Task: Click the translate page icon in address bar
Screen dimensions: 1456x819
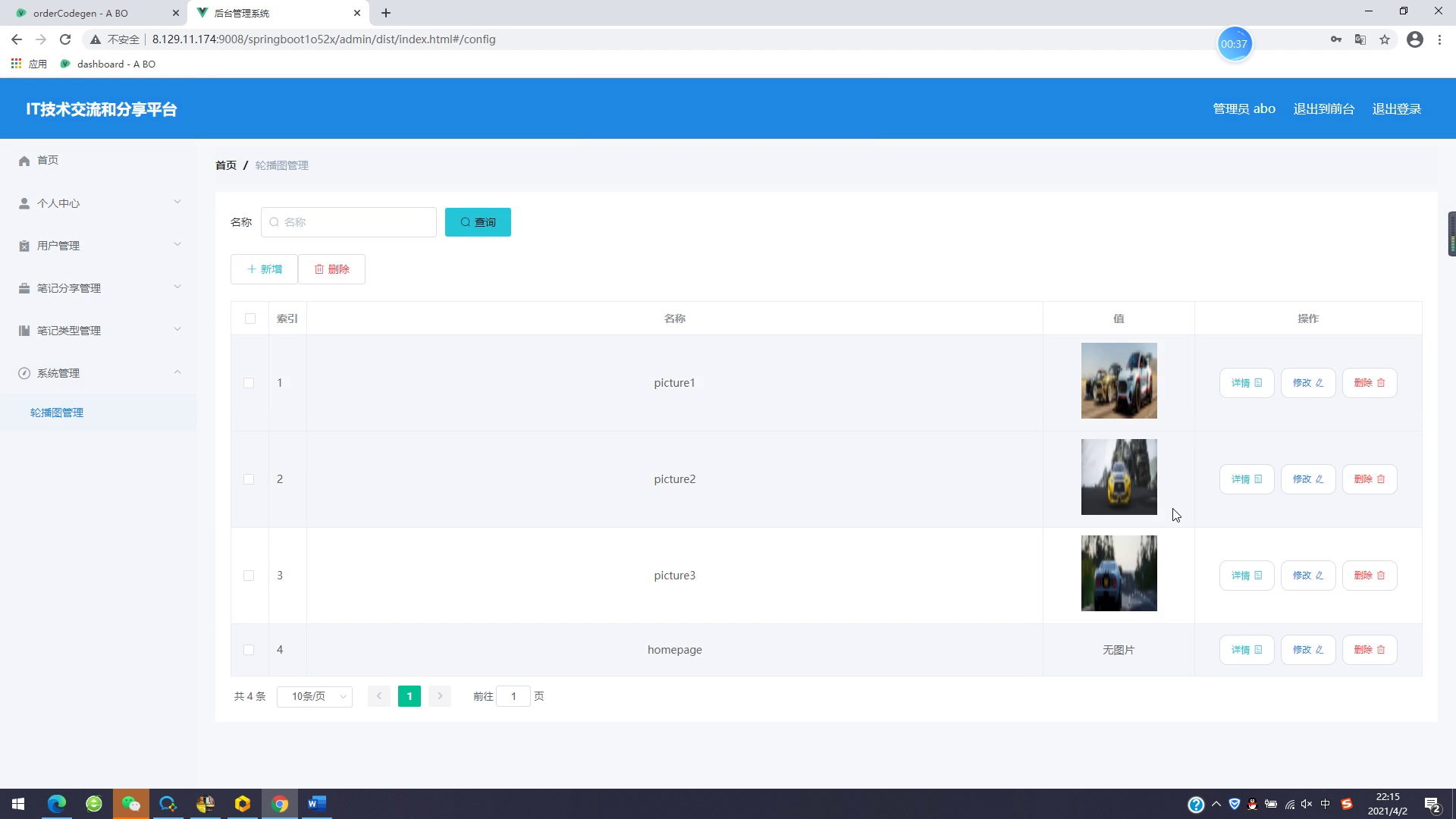Action: click(x=1360, y=39)
